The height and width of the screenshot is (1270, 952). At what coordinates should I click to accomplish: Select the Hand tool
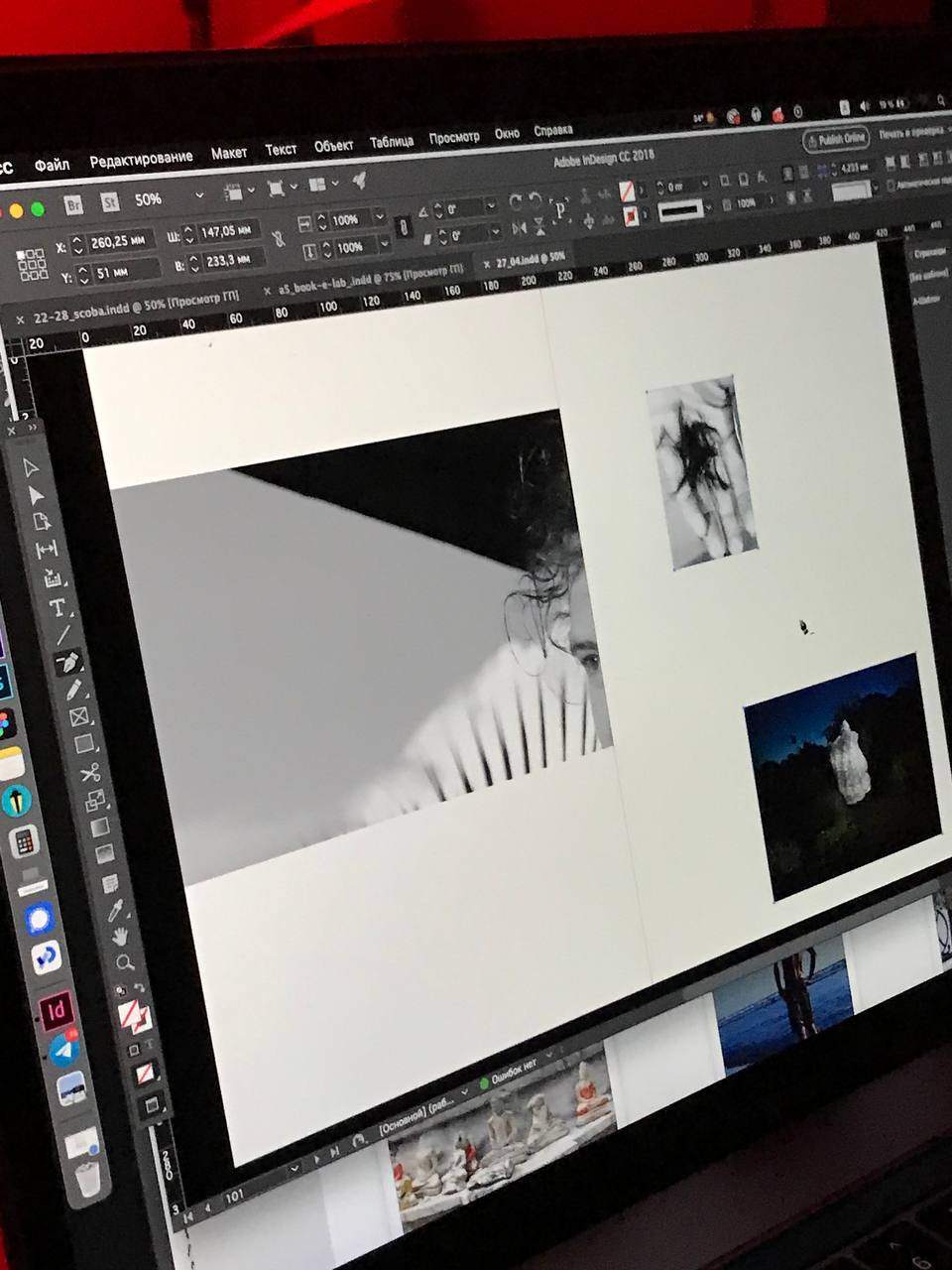pos(120,936)
